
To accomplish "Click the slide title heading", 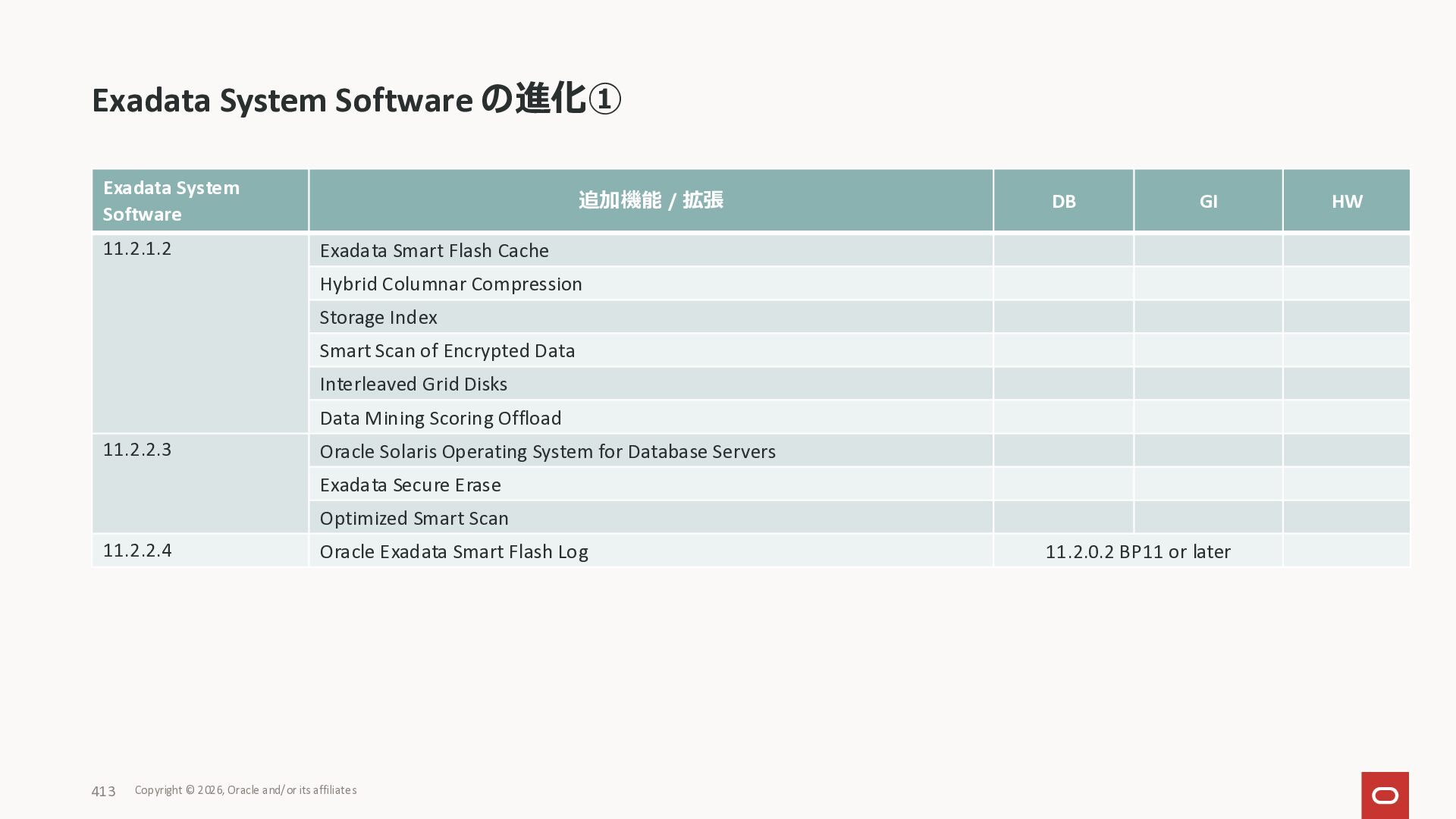I will [356, 100].
